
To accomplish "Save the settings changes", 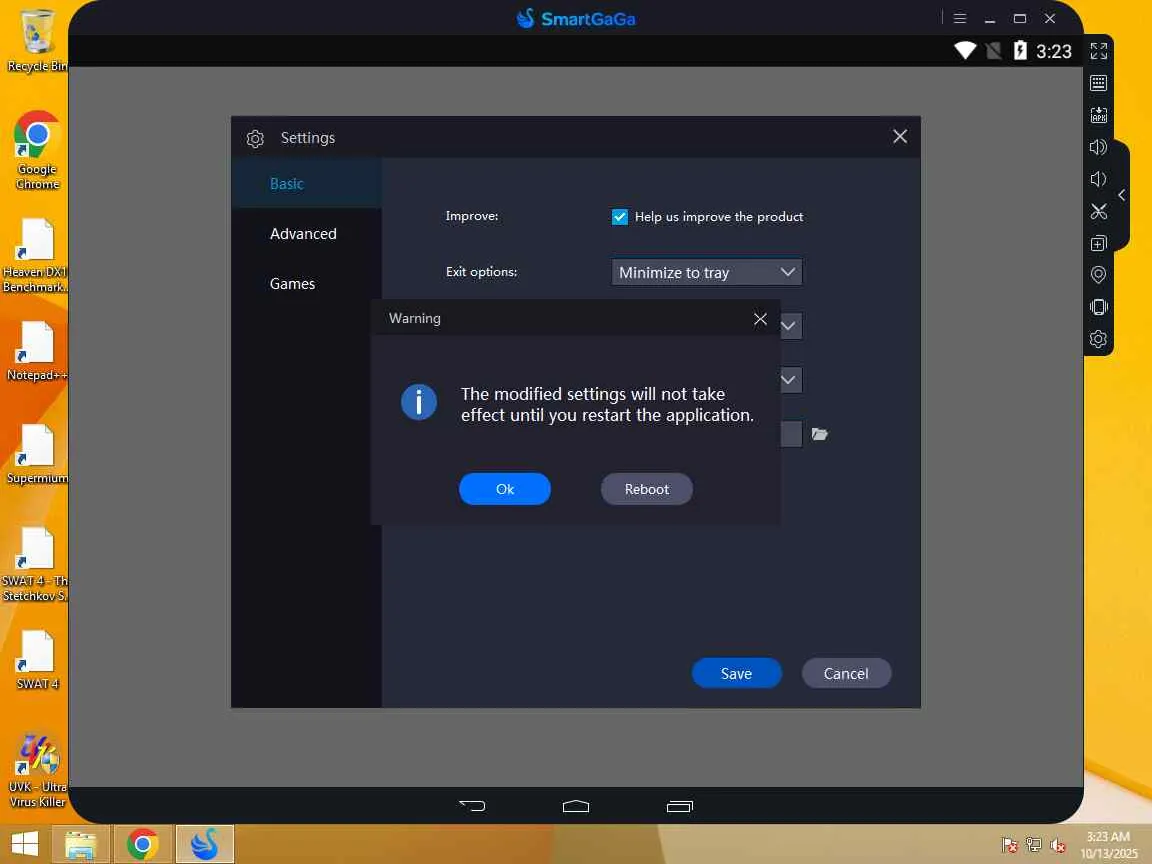I will point(736,674).
